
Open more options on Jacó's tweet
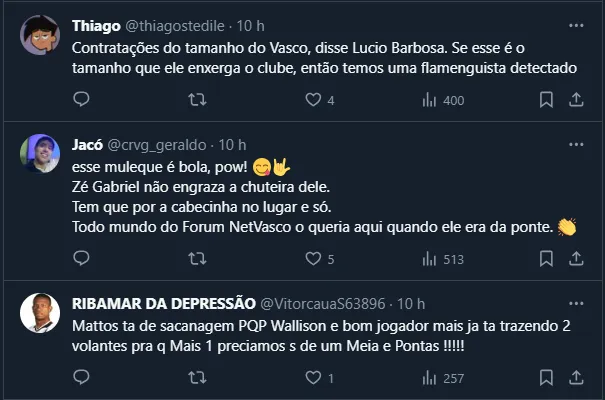(x=576, y=144)
